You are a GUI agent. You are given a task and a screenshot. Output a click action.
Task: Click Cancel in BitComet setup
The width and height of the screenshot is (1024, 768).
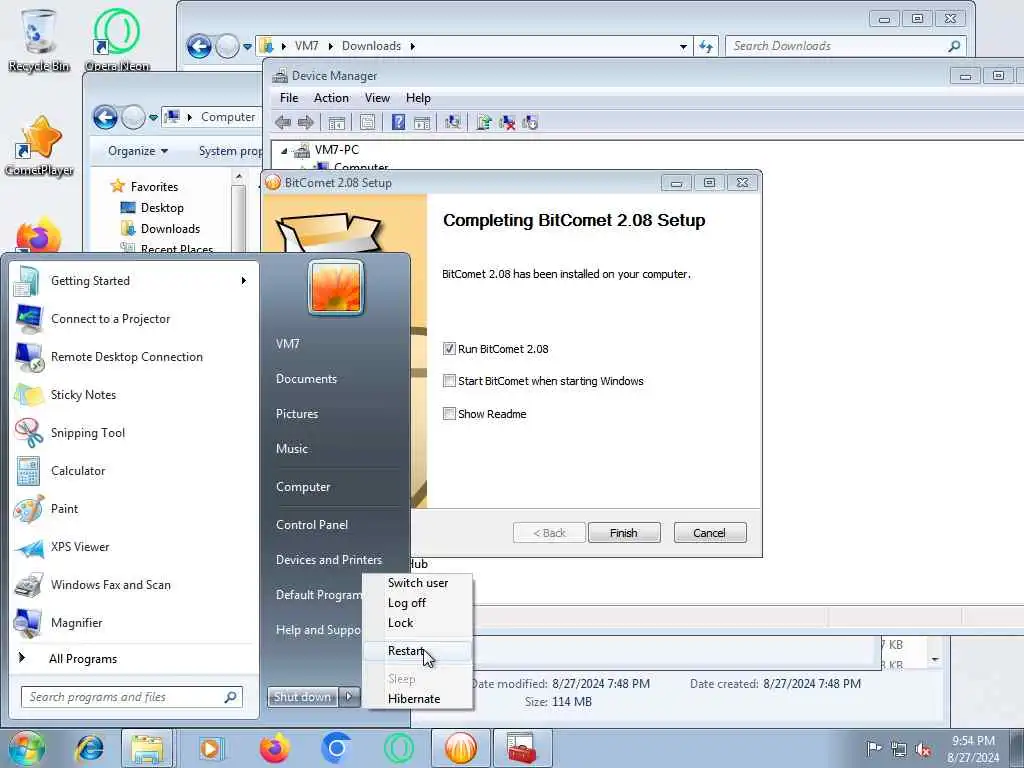709,533
